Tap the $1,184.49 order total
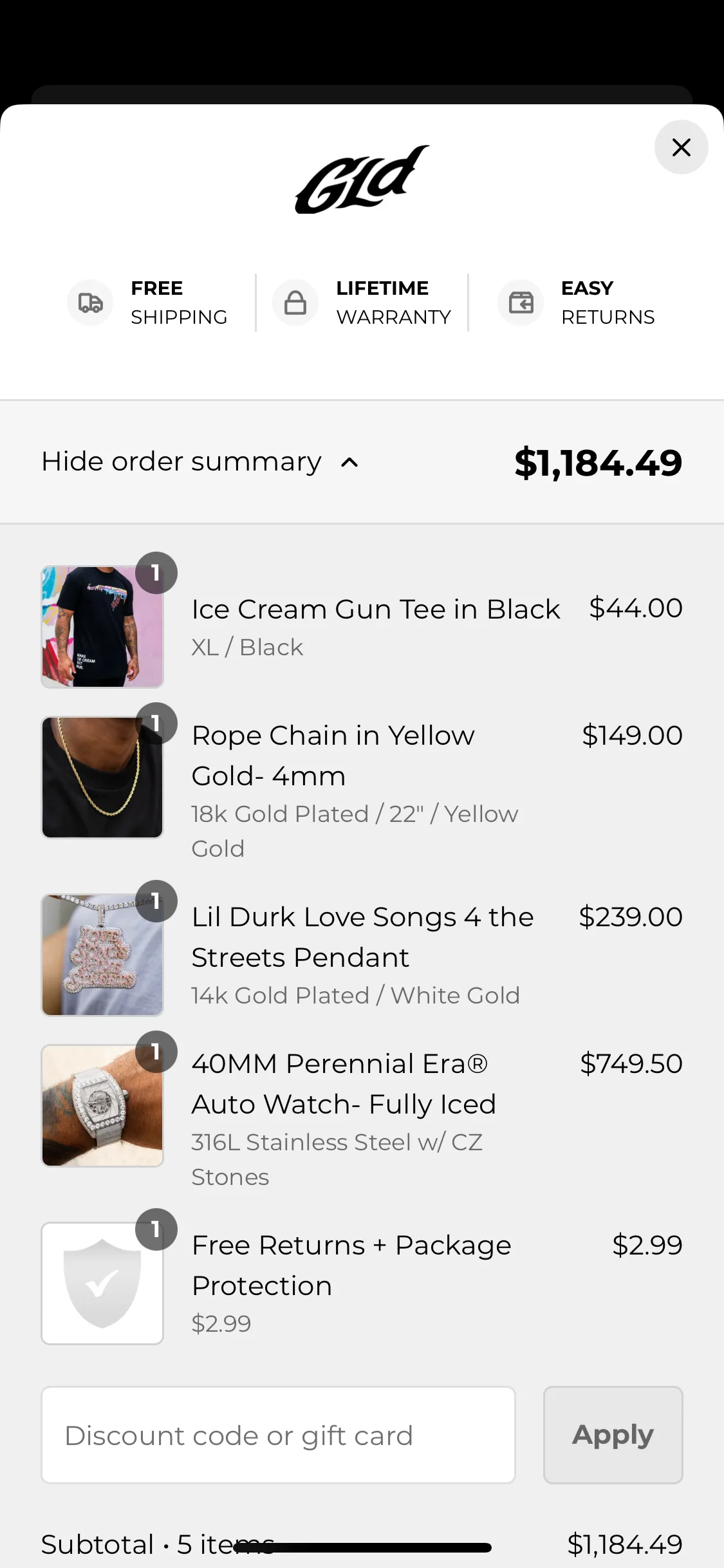 pyautogui.click(x=599, y=462)
